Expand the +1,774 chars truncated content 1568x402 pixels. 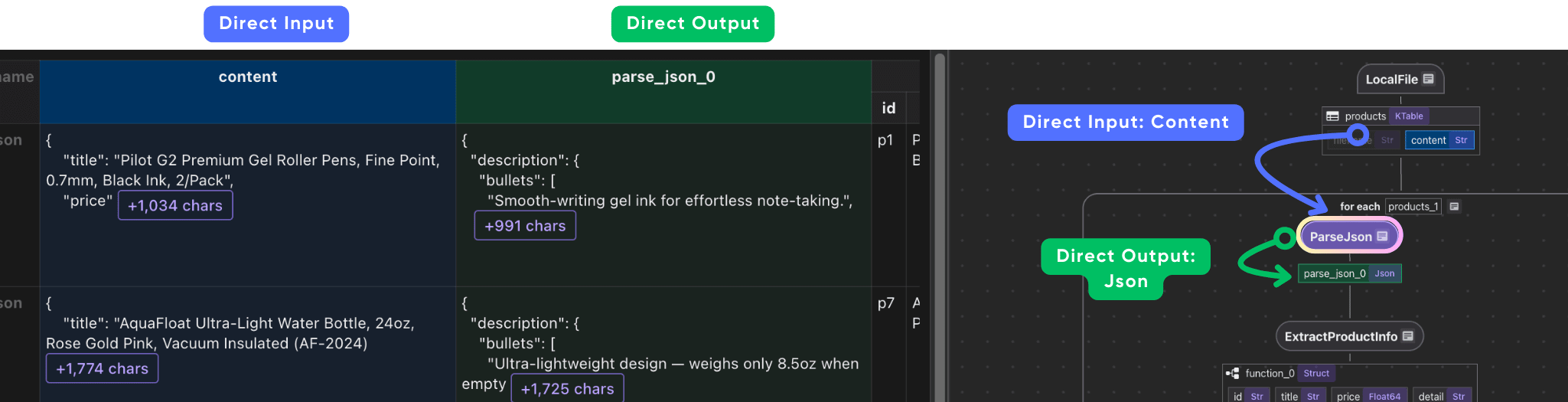click(102, 369)
